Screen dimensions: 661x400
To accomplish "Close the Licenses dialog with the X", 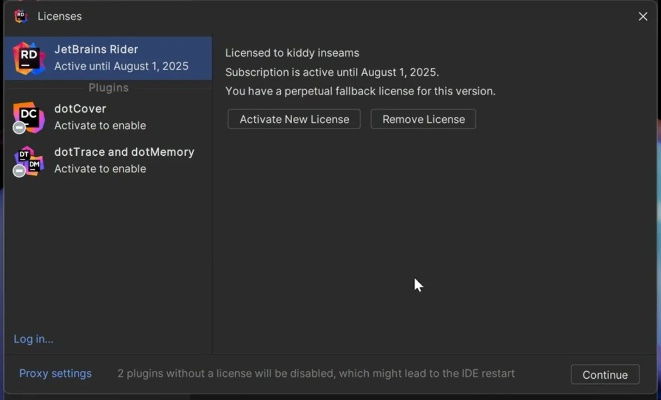I will (643, 16).
